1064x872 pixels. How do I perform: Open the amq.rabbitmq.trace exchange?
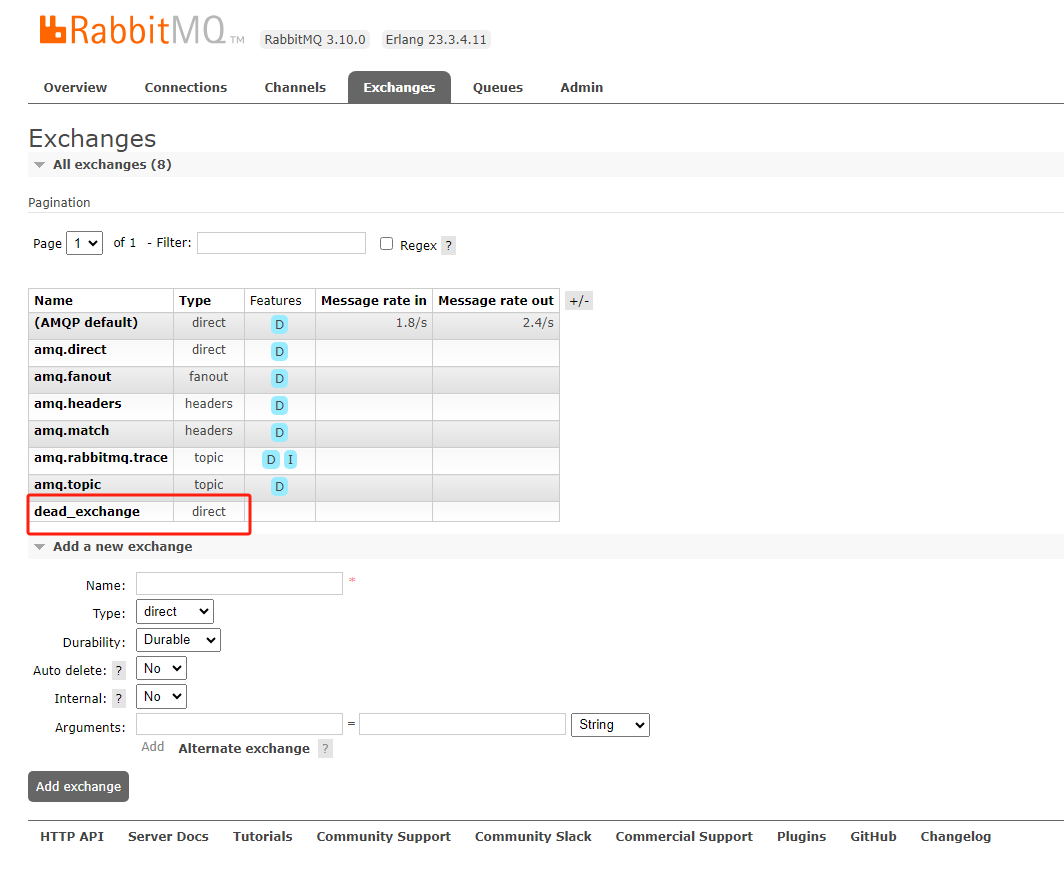pyautogui.click(x=100, y=457)
